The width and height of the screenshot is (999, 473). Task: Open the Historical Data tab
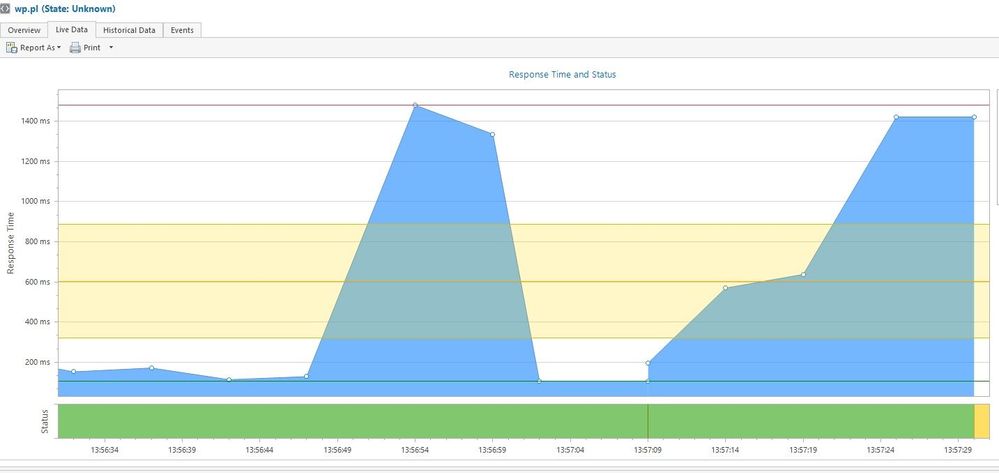point(129,30)
